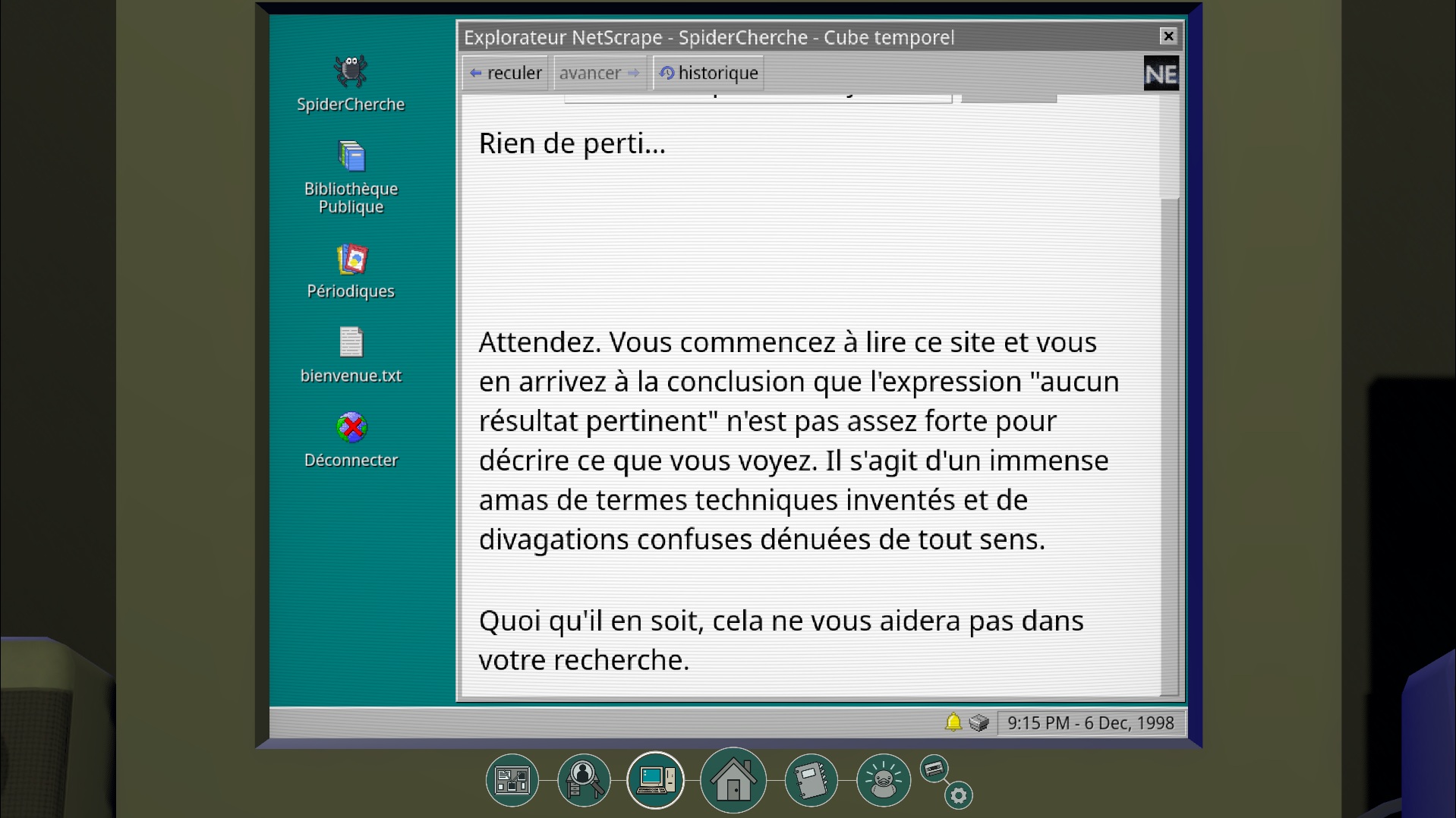Select the computer icon in bottom bar
The height and width of the screenshot is (818, 1456).
[655, 780]
